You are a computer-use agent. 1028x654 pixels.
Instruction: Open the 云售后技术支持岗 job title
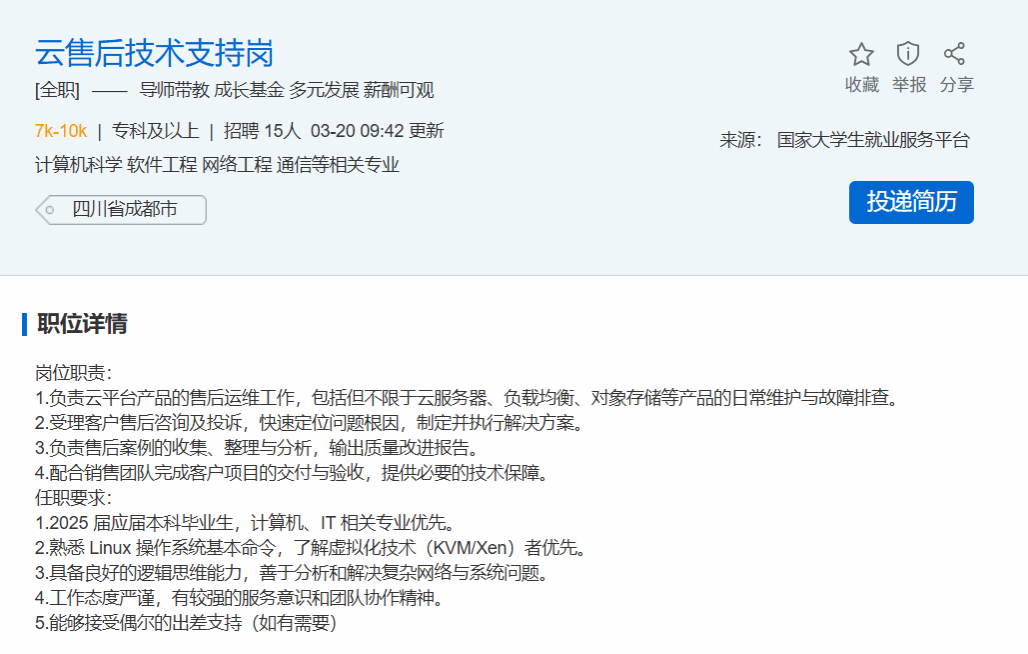(154, 53)
